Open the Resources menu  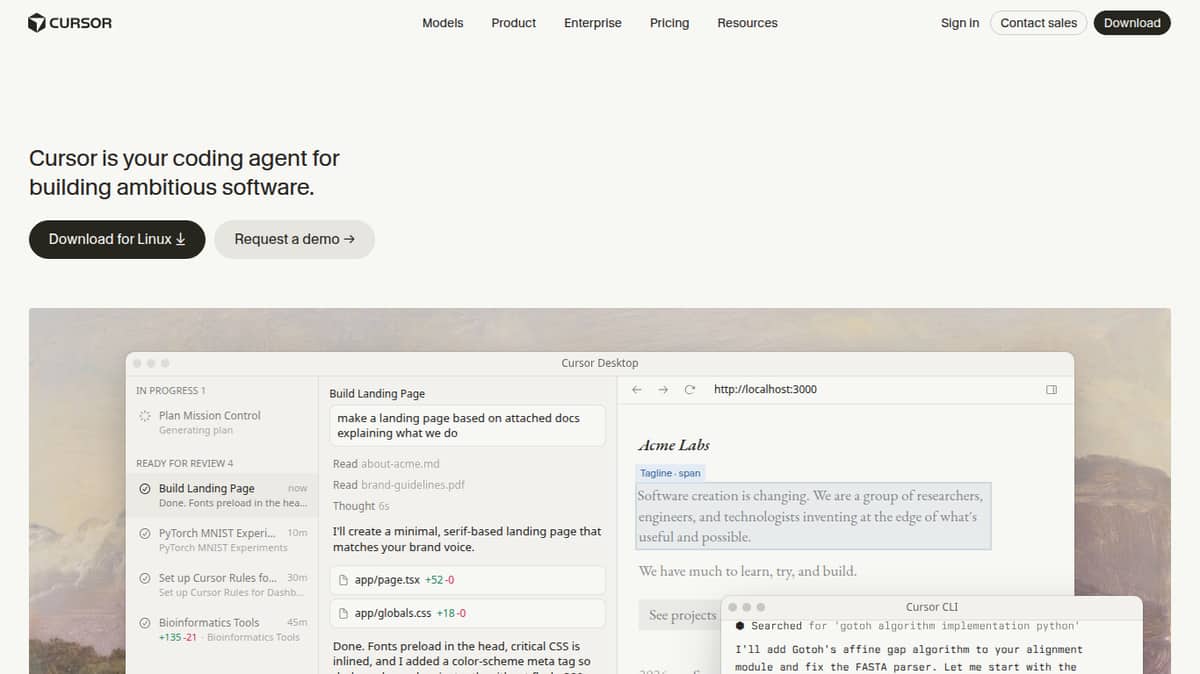click(x=747, y=23)
